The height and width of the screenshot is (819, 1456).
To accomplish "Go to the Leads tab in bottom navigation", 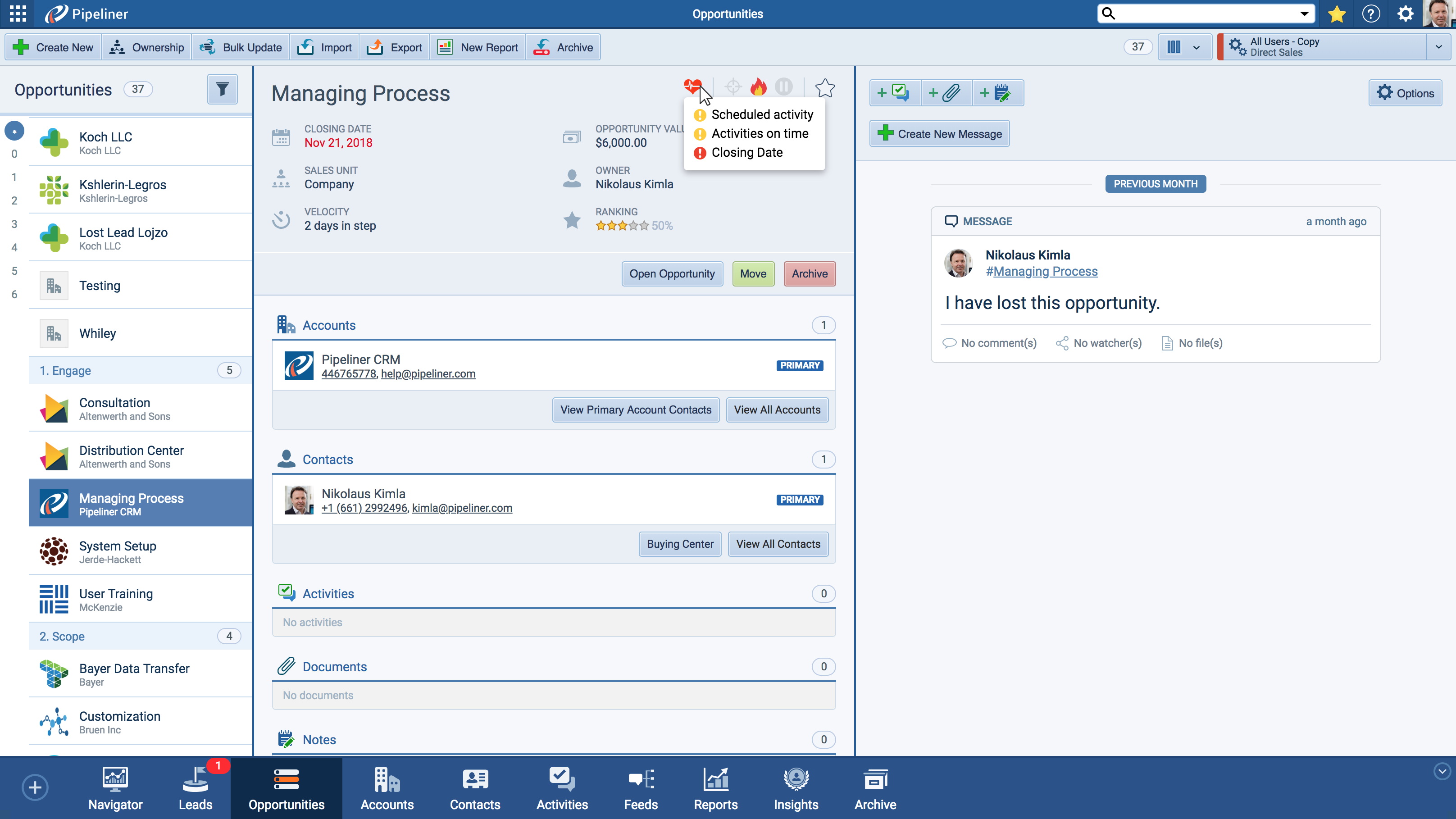I will 196,788.
